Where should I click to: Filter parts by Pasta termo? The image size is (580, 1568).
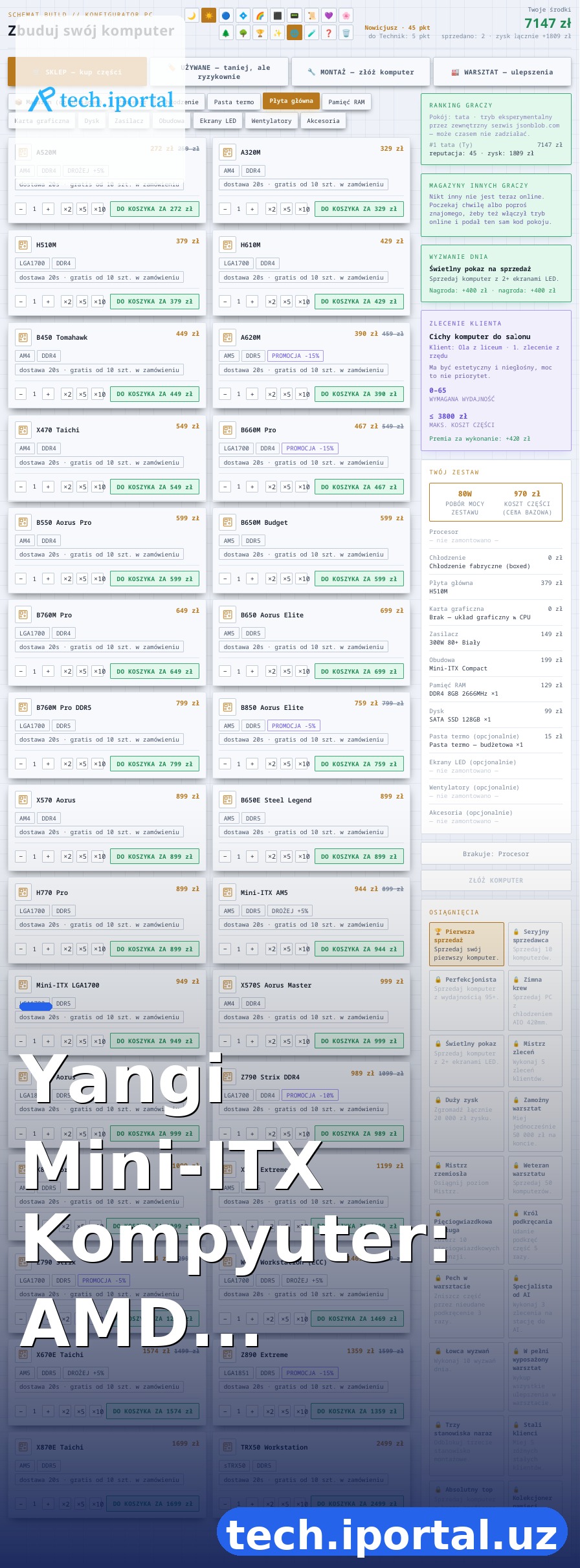[x=234, y=102]
